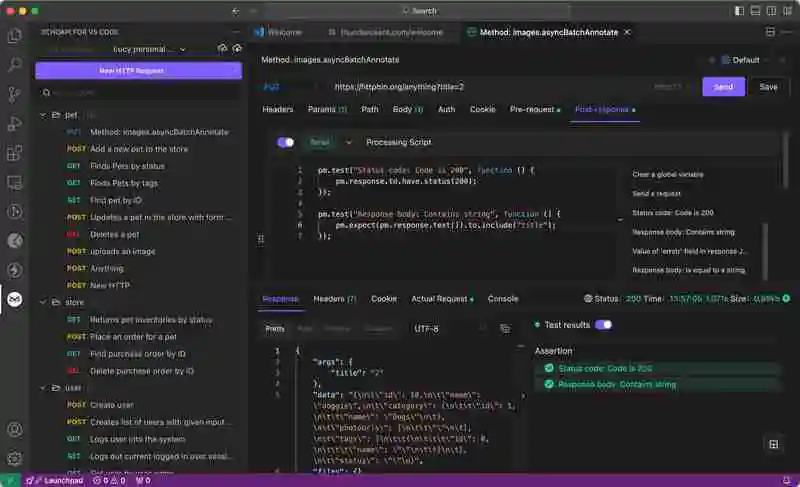Image resolution: width=800 pixels, height=487 pixels.
Task: Click Launchpad in the status bar
Action: 58,480
